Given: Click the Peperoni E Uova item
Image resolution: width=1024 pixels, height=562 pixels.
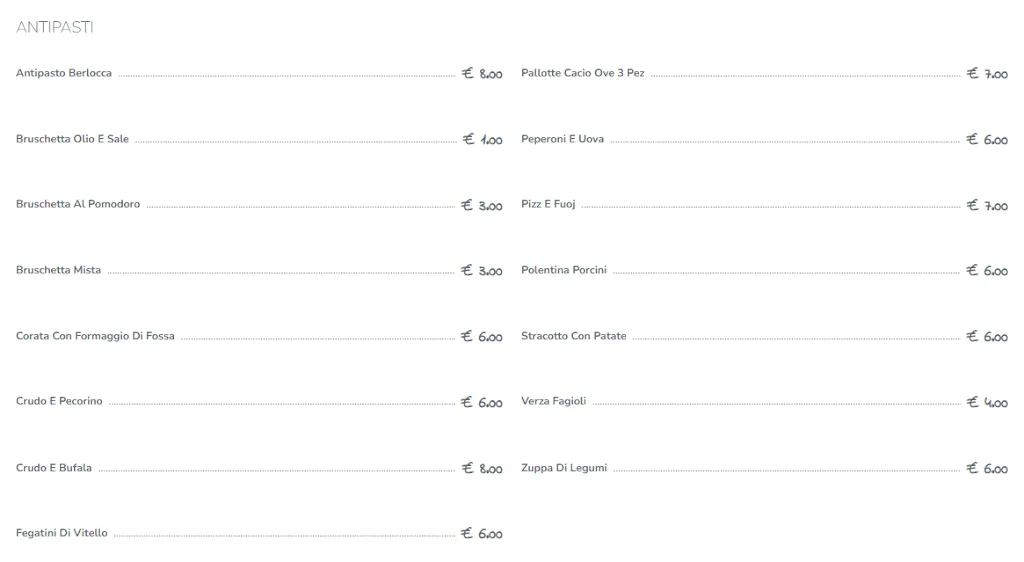Looking at the screenshot, I should (562, 139).
